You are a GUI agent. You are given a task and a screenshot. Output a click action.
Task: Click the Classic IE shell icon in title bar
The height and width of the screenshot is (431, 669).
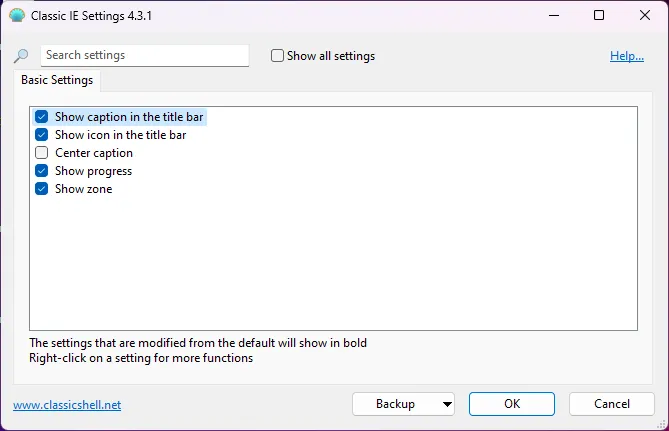point(16,16)
